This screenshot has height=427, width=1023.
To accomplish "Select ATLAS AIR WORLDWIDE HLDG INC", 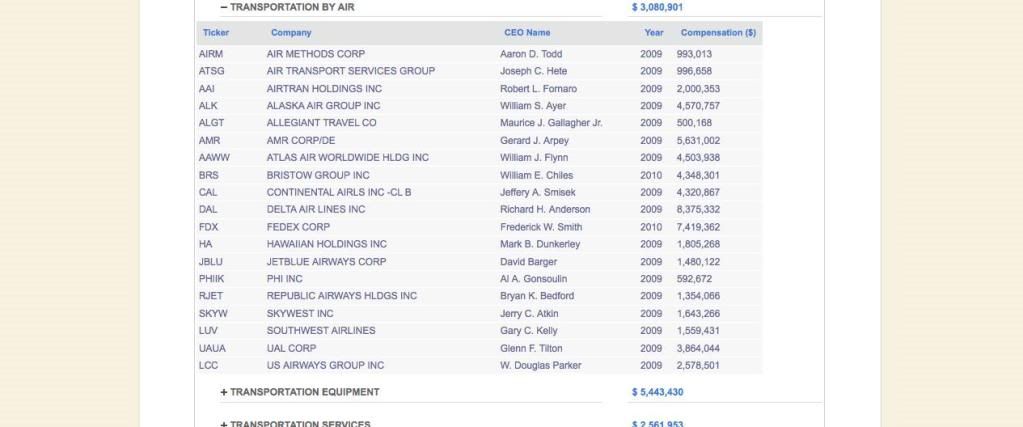I will [x=348, y=157].
